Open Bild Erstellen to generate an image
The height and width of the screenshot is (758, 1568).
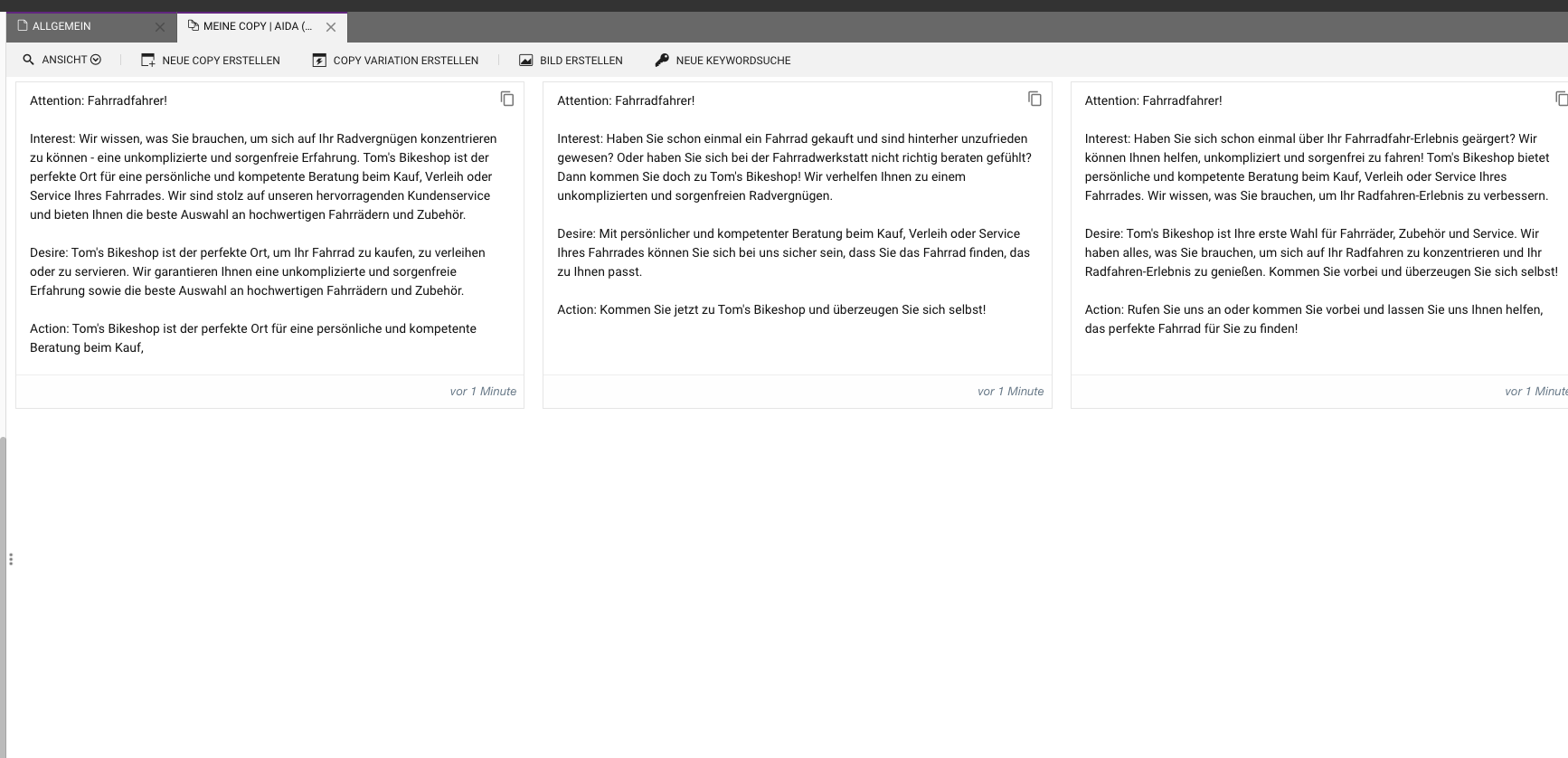pos(571,61)
